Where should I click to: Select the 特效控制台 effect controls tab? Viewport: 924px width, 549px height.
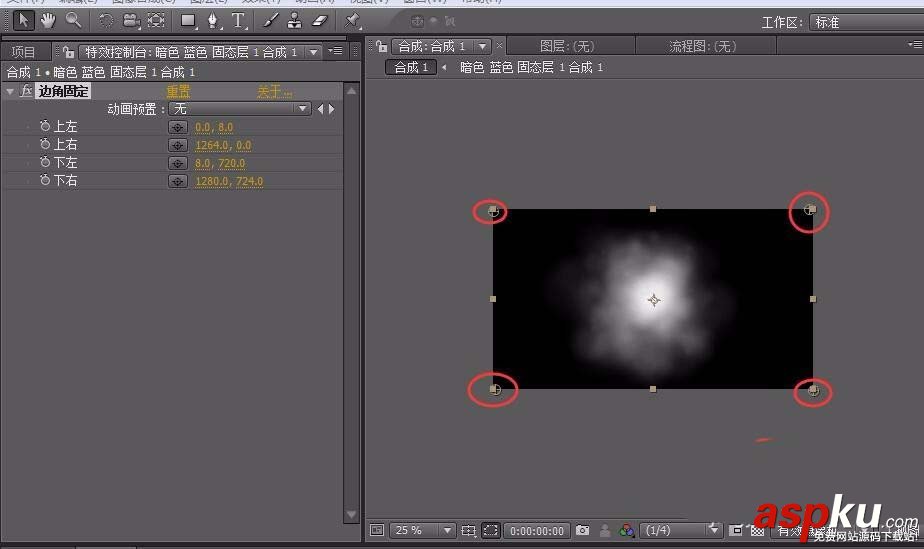click(190, 52)
